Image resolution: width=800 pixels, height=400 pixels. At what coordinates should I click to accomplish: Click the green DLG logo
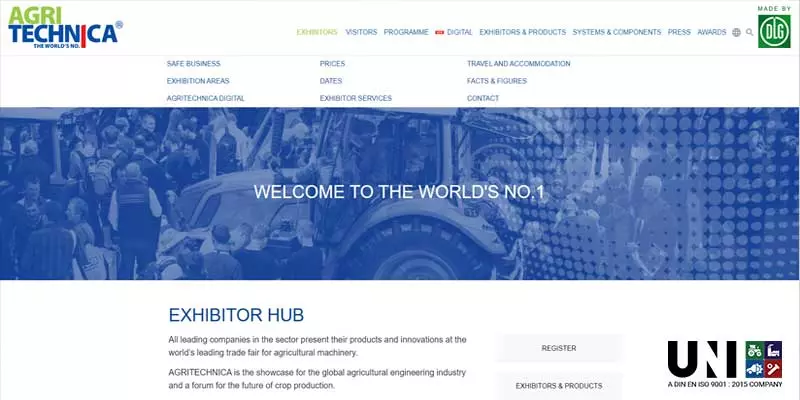pos(774,31)
